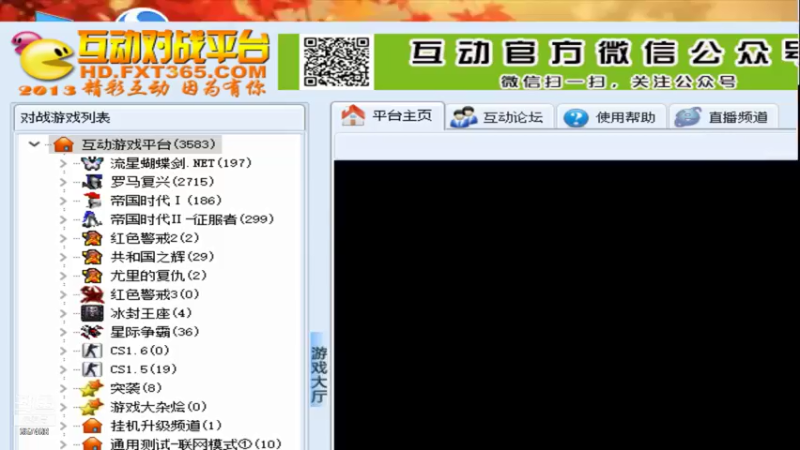Click the 红色警戒2 icon

pyautogui.click(x=92, y=238)
